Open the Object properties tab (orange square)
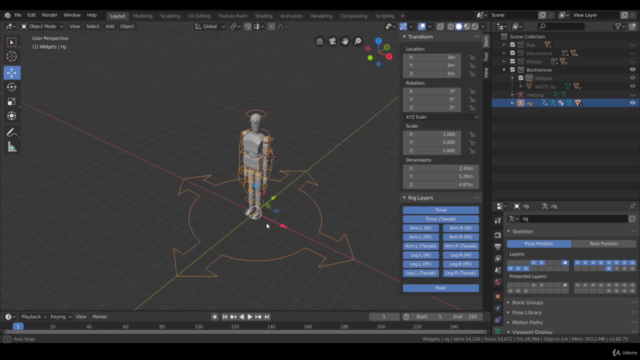 tap(498, 297)
